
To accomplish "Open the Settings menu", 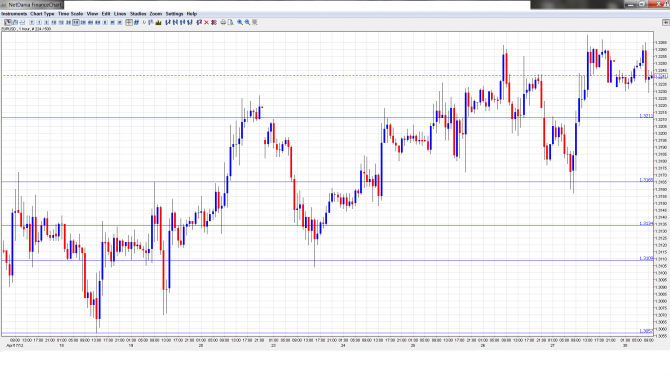I will [x=174, y=14].
